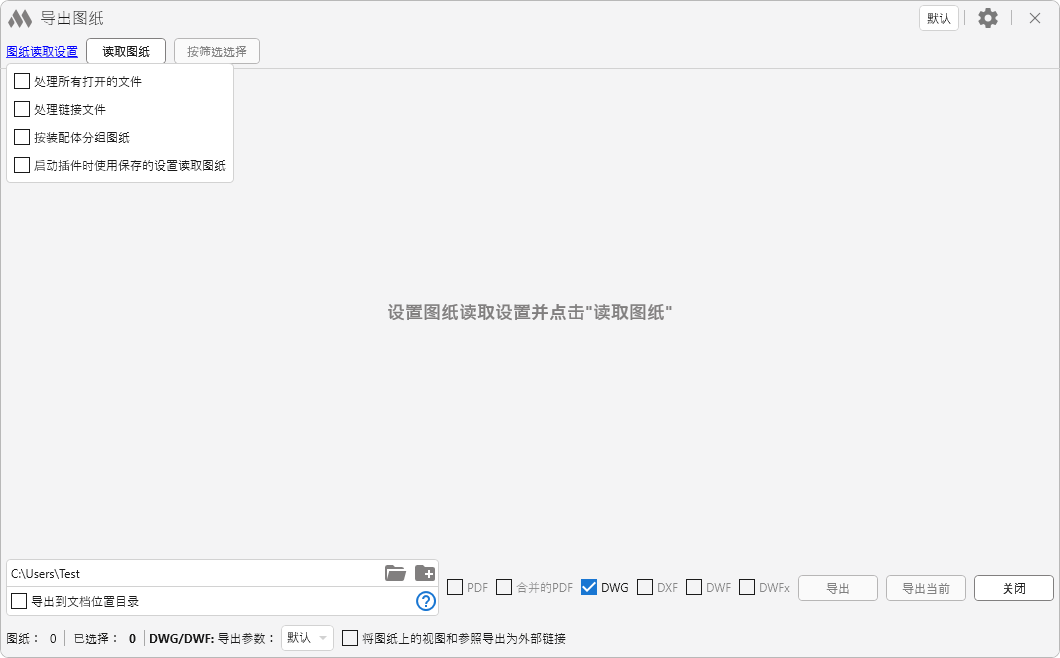Image resolution: width=1060 pixels, height=658 pixels.
Task: Click the new folder icon
Action: click(x=425, y=573)
